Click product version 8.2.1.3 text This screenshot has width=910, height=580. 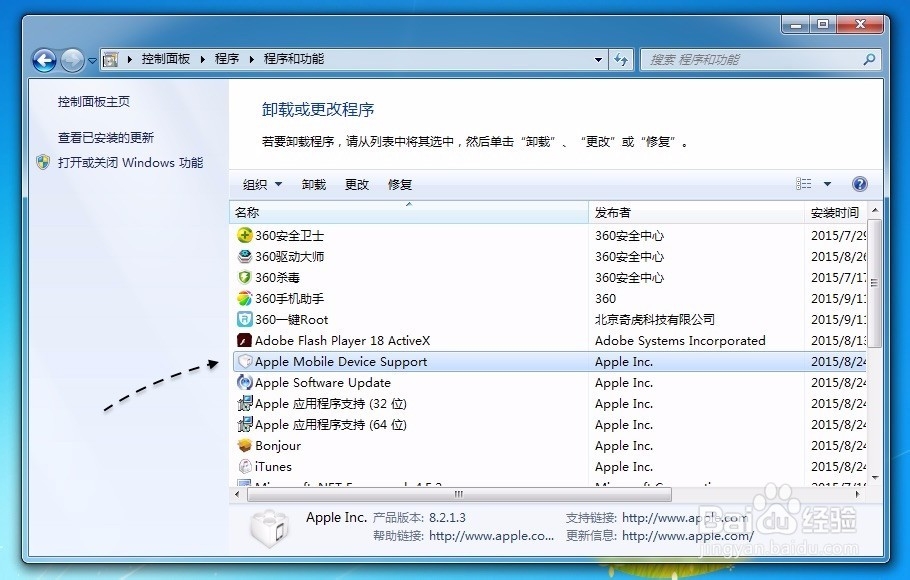447,517
